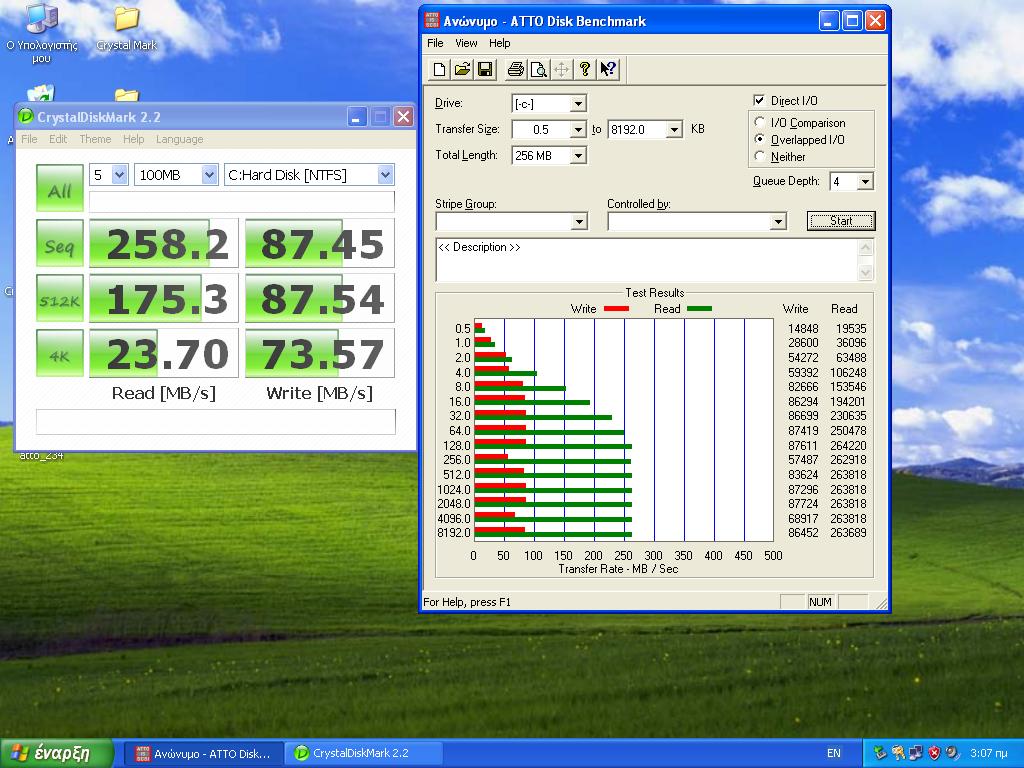Open CrystalDiskMark's Edit menu
The height and width of the screenshot is (768, 1024).
[58, 139]
